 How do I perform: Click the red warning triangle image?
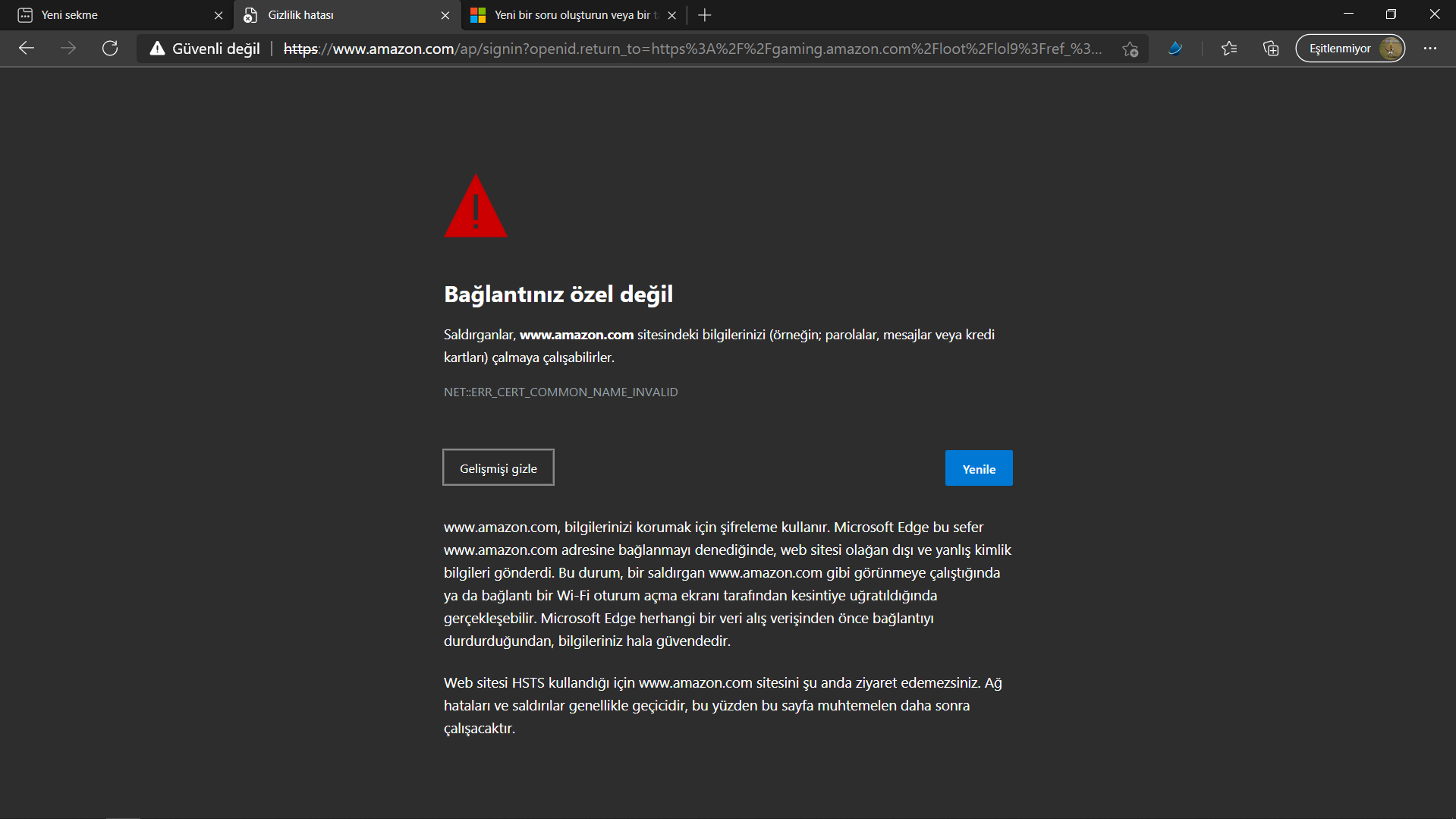476,206
